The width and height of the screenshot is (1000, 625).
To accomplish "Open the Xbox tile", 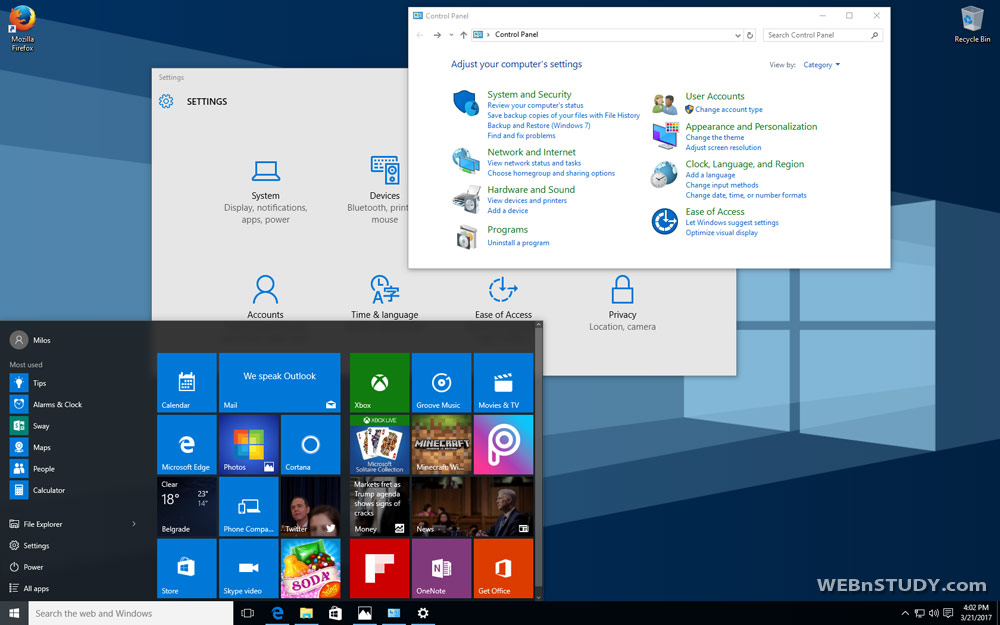I will coord(379,383).
